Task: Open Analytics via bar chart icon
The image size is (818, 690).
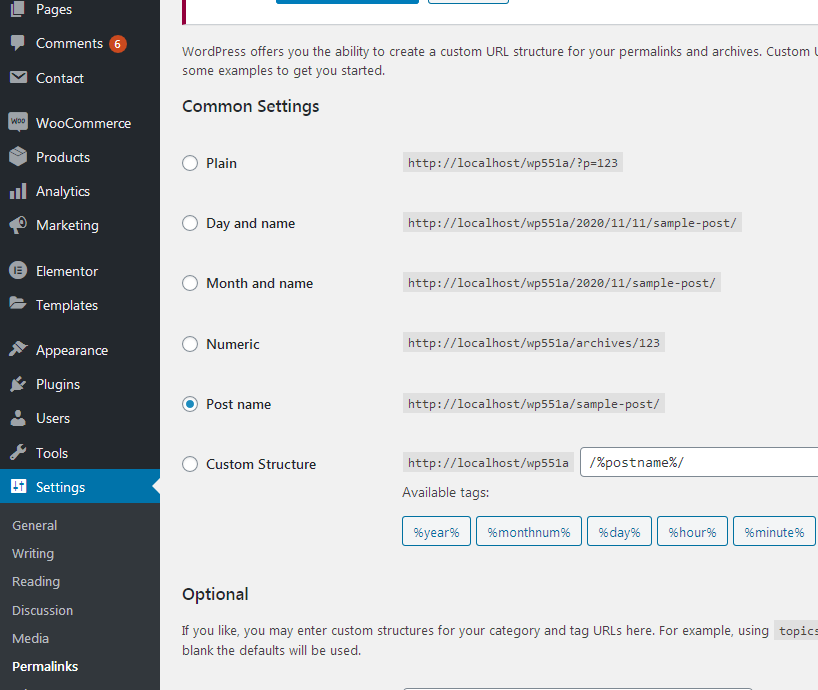Action: [x=18, y=191]
